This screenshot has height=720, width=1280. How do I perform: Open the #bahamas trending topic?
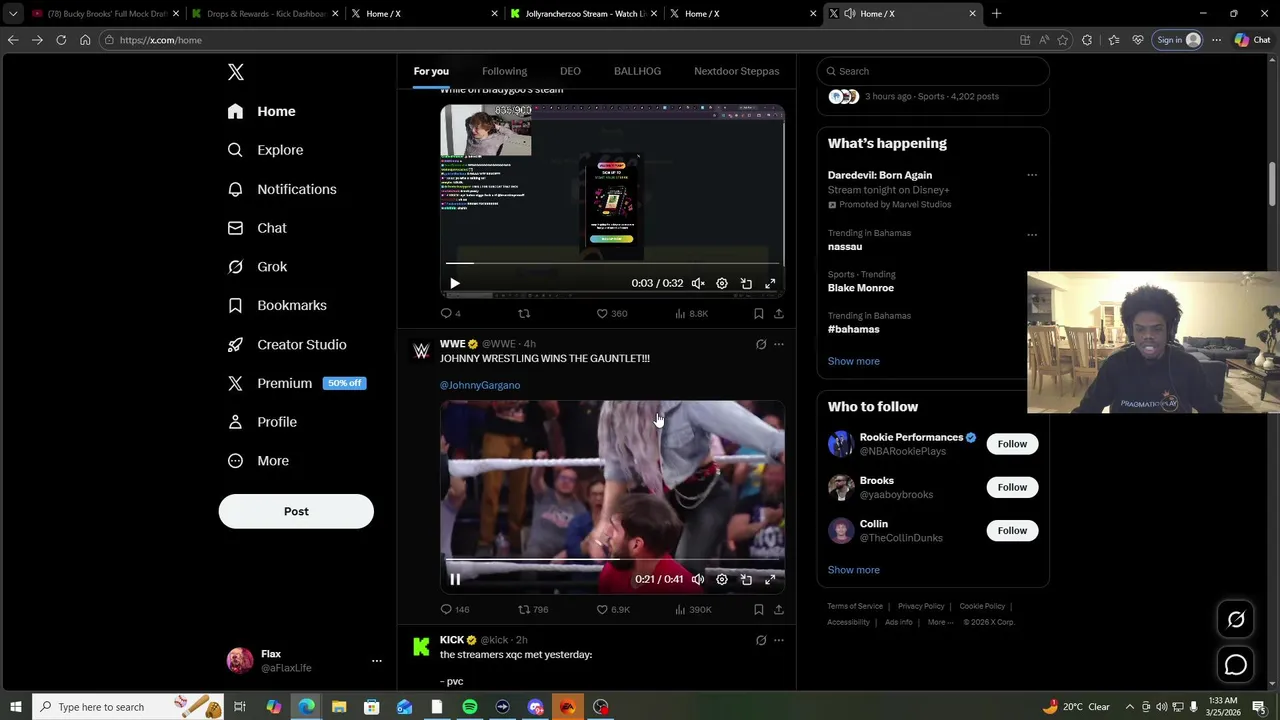(854, 329)
